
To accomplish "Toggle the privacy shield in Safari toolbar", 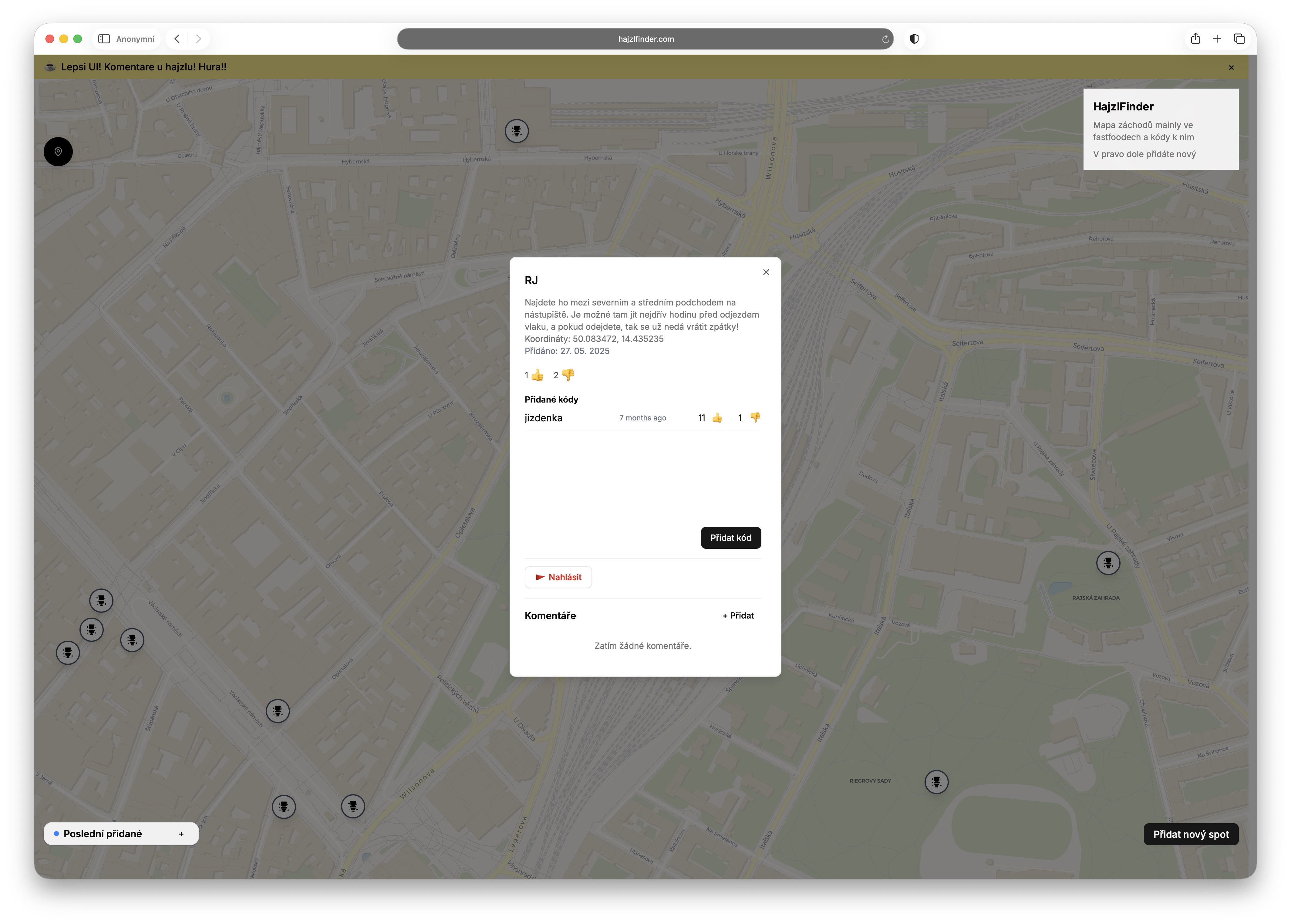I will (914, 39).
